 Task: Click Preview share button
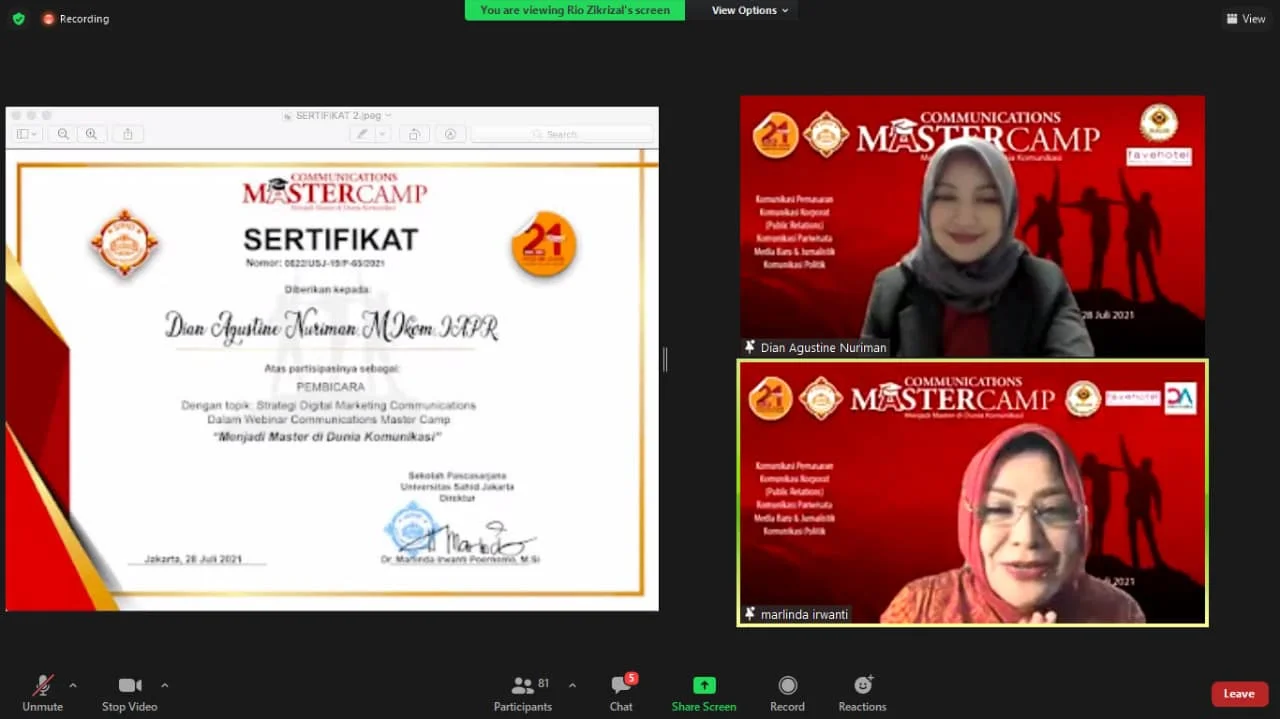coord(127,133)
